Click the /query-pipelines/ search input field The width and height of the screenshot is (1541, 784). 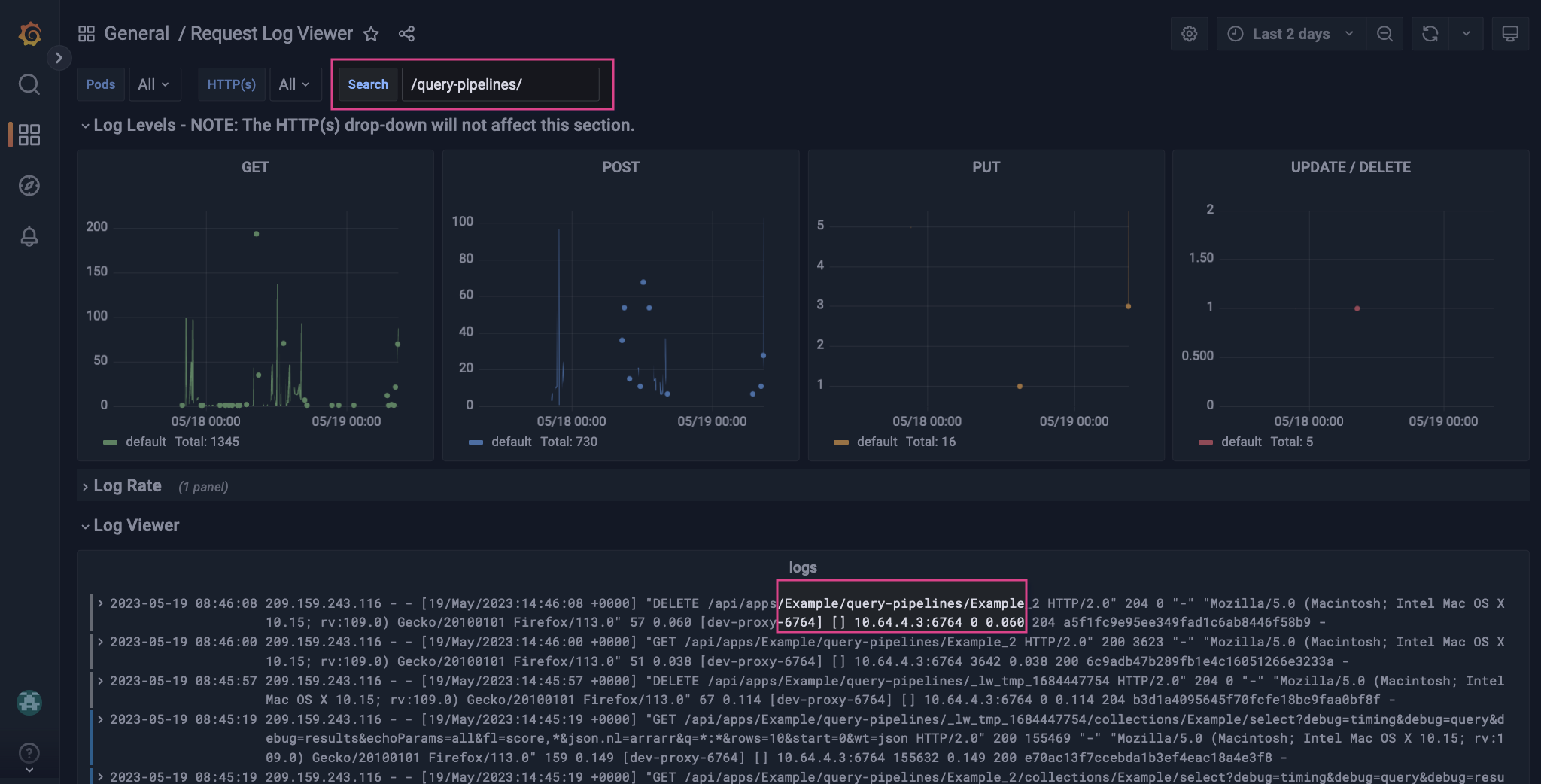pos(501,84)
